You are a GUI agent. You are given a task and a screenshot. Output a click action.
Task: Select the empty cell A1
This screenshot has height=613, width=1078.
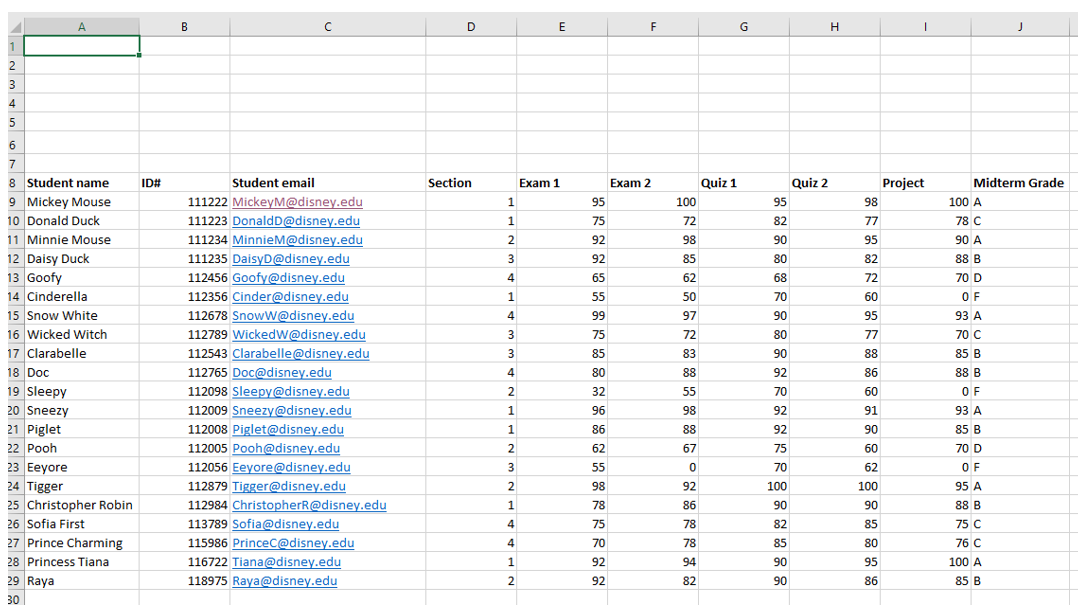pos(81,46)
